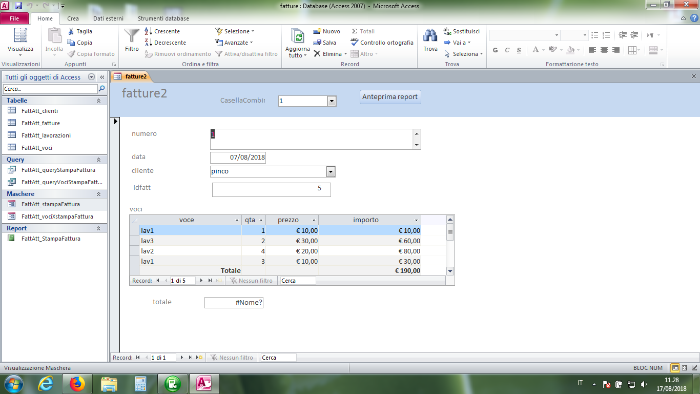The width and height of the screenshot is (700, 394).
Task: Click the navigation pane search magnifier
Action: tap(102, 89)
